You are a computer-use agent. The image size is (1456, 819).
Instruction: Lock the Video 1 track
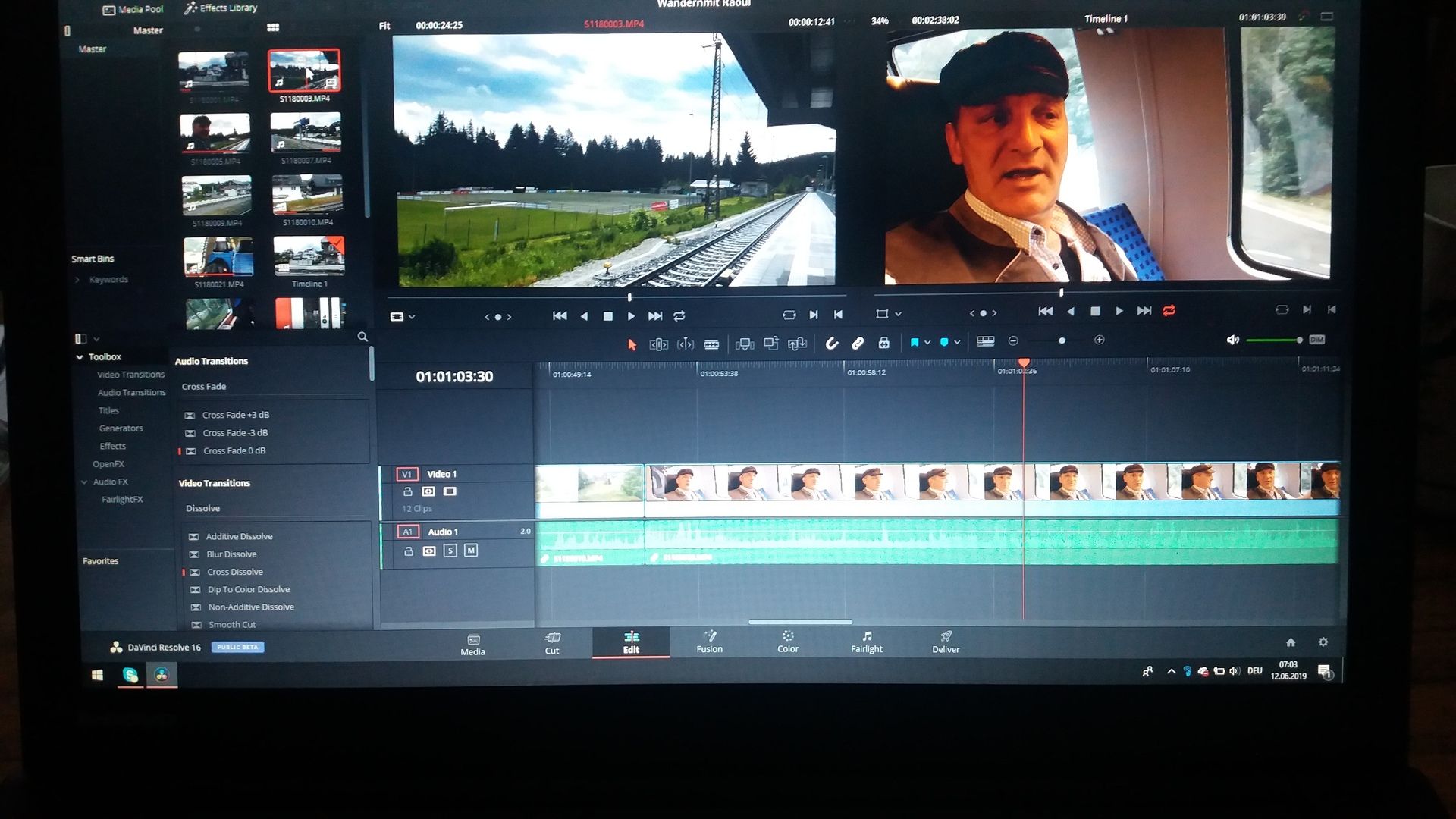(408, 491)
